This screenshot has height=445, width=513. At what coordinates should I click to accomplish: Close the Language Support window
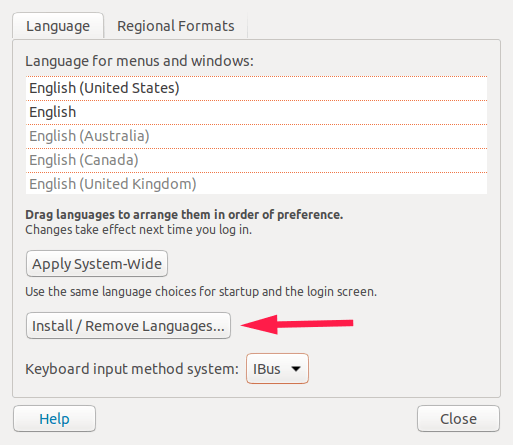coord(458,419)
